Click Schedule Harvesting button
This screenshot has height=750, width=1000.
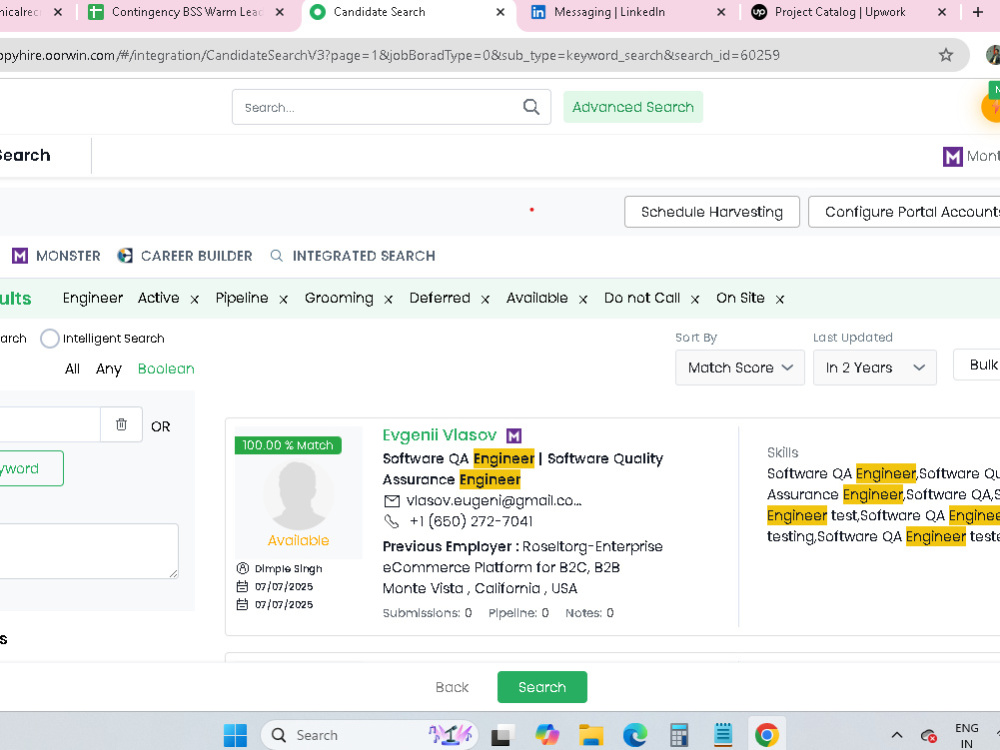[712, 212]
